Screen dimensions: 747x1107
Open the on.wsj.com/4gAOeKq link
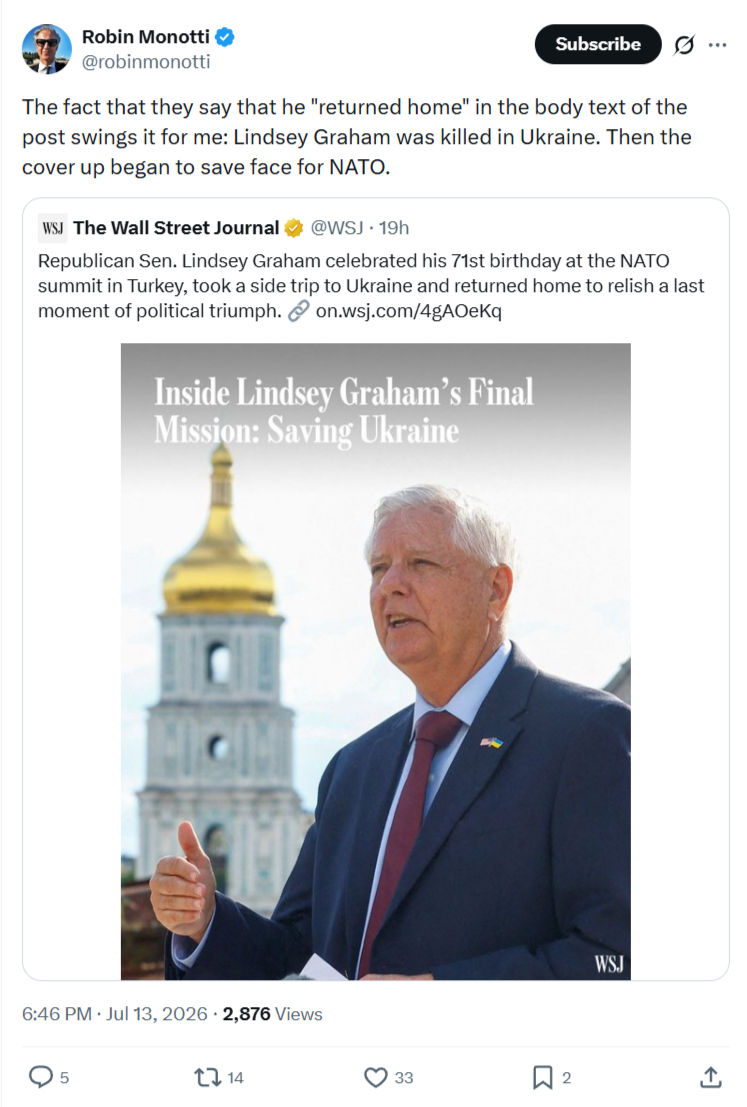pyautogui.click(x=408, y=311)
